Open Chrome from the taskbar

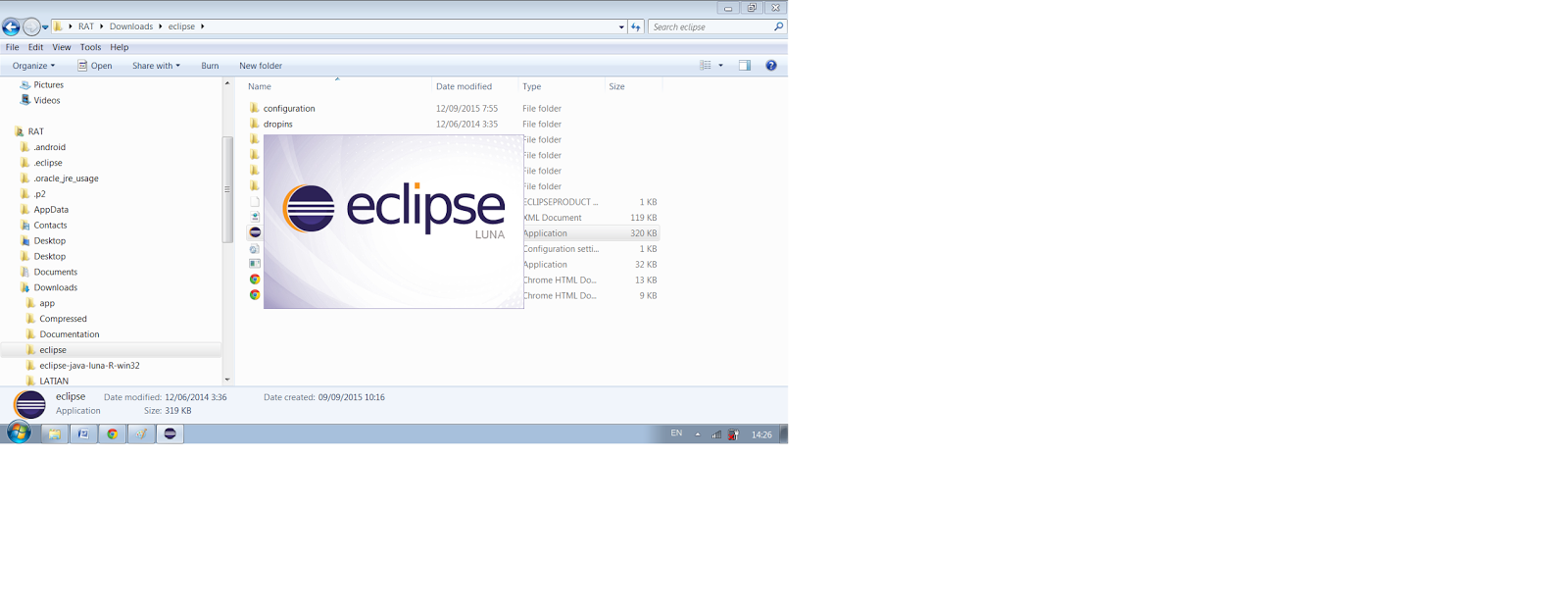pos(113,433)
